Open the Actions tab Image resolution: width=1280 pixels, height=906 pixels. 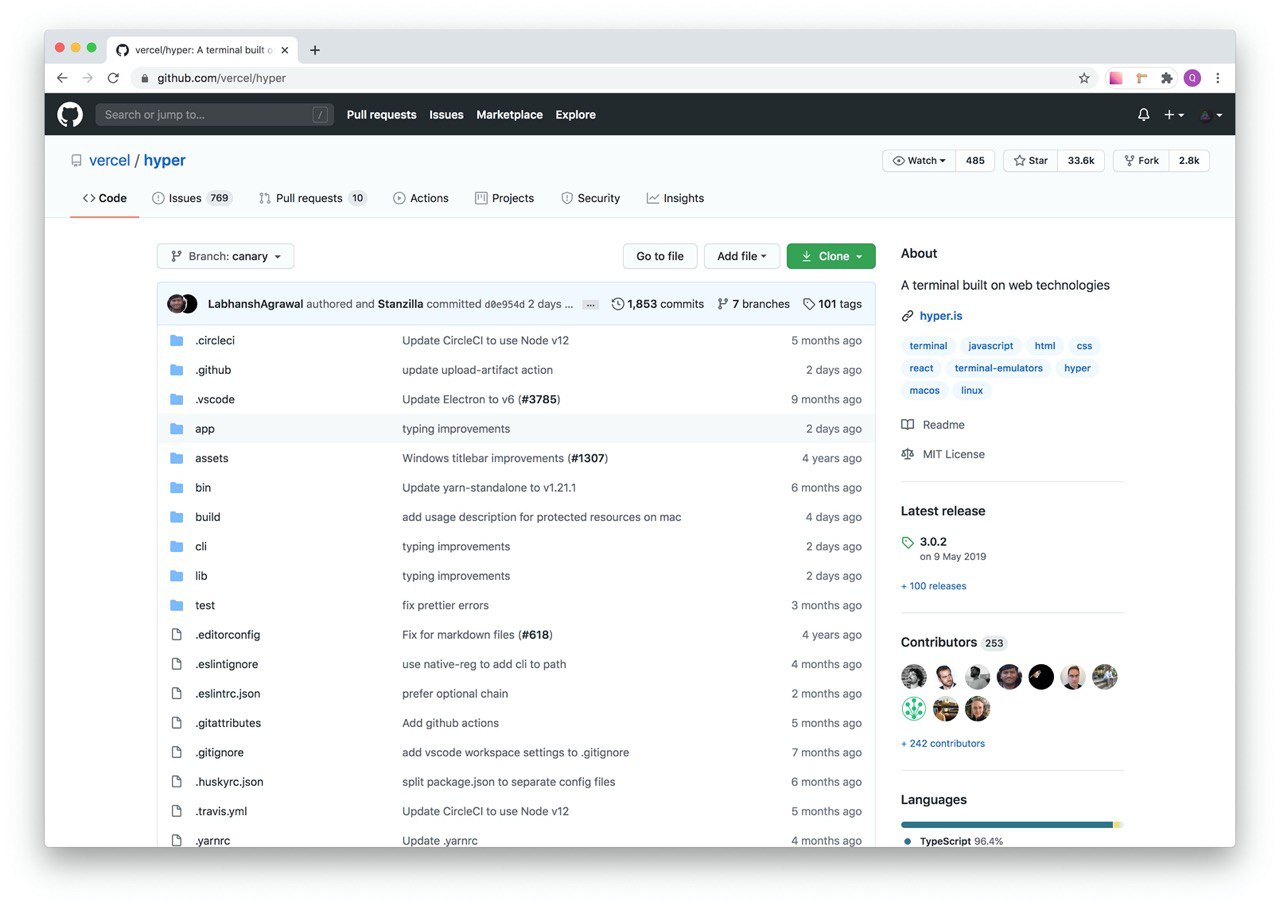(x=421, y=199)
